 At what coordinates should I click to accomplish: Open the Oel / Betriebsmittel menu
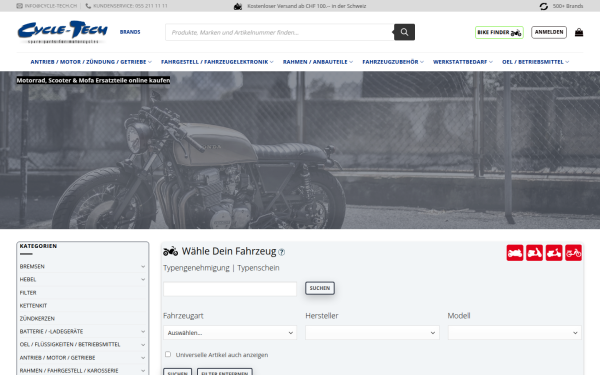[x=535, y=62]
